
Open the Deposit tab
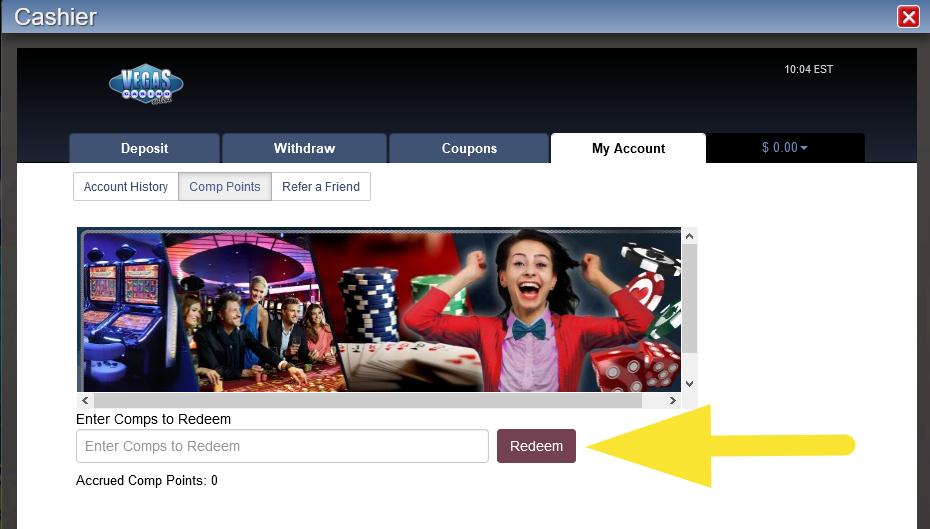coord(144,148)
